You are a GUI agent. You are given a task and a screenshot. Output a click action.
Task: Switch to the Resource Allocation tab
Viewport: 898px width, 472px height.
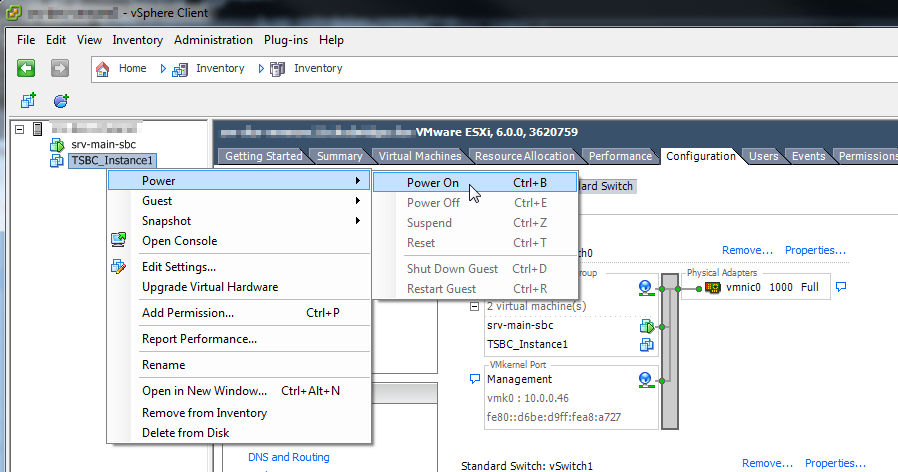coord(525,156)
